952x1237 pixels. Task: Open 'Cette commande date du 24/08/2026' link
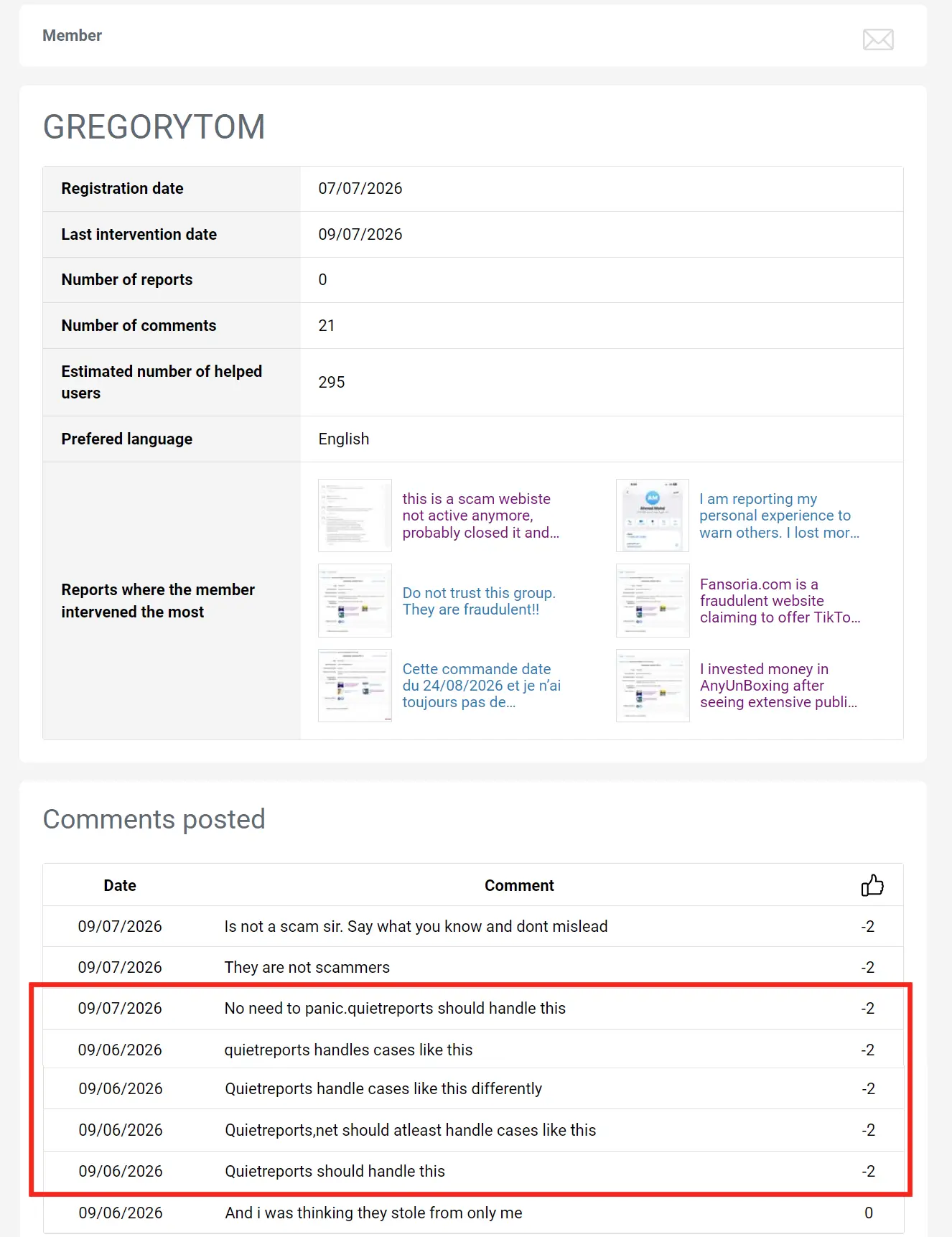[482, 686]
